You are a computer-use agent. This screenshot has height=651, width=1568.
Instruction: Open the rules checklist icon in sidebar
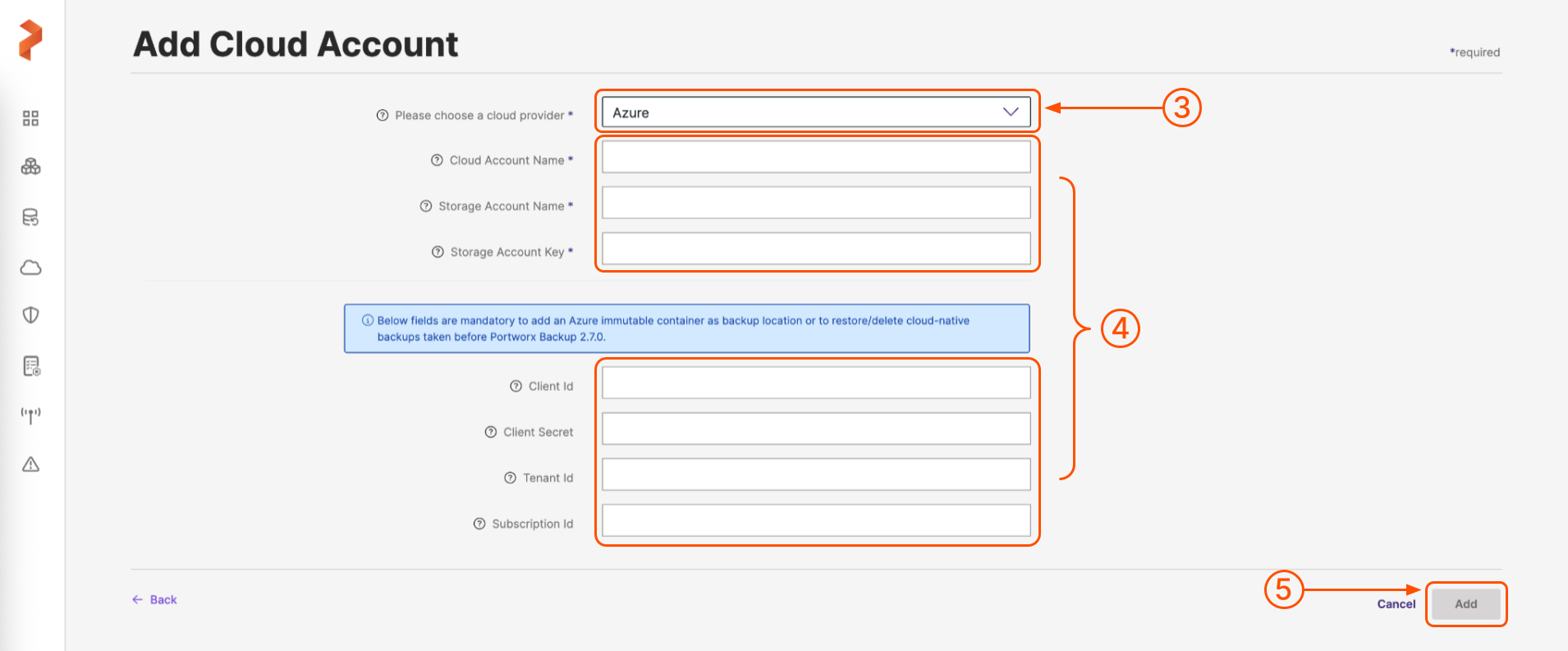pos(31,366)
